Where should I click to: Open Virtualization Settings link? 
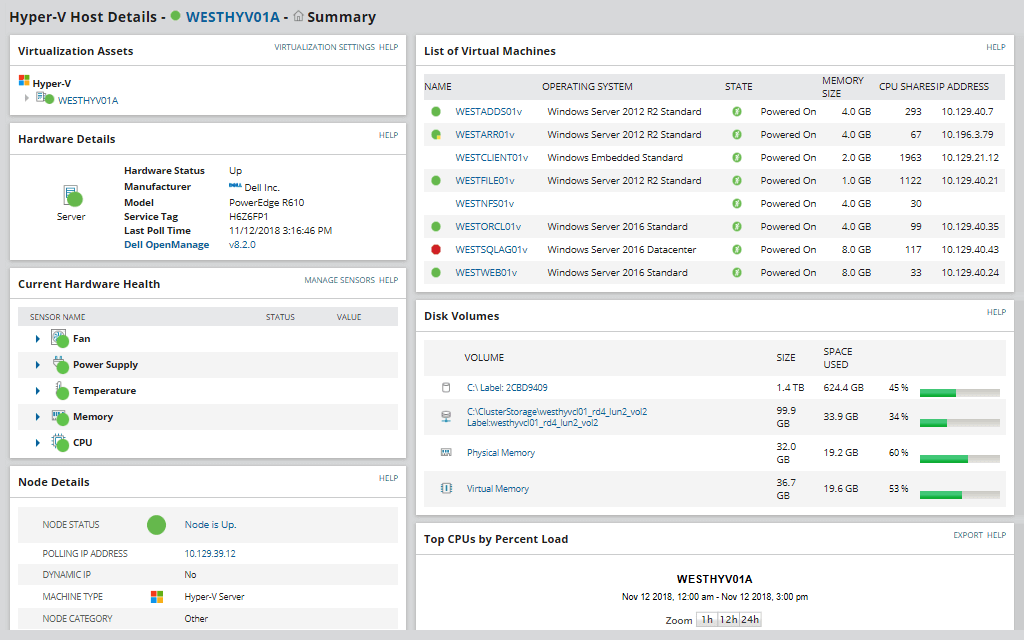(x=324, y=47)
